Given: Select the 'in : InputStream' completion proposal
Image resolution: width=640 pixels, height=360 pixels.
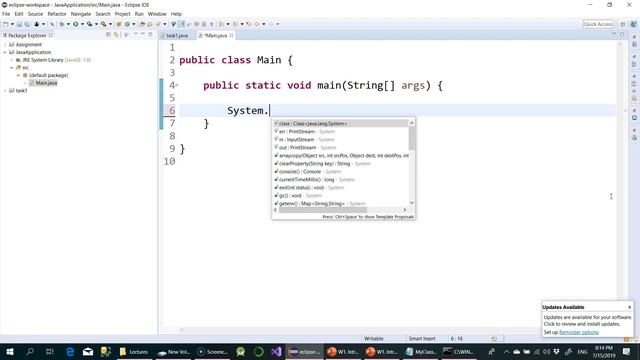Looking at the screenshot, I should [x=340, y=140].
